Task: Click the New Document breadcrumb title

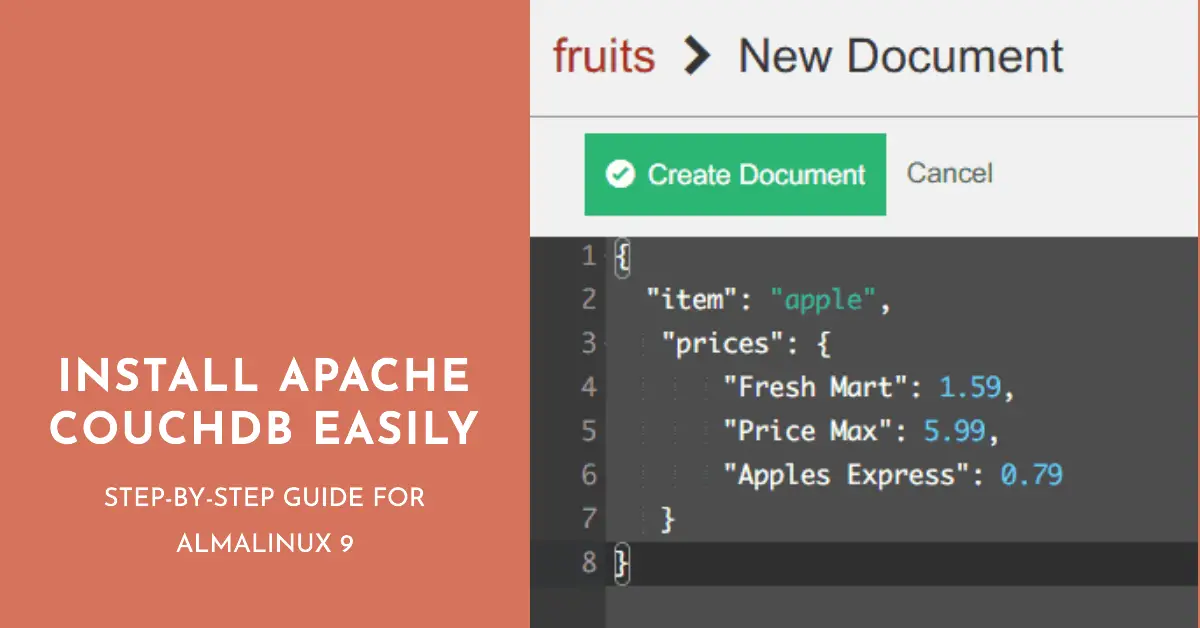Action: click(900, 57)
